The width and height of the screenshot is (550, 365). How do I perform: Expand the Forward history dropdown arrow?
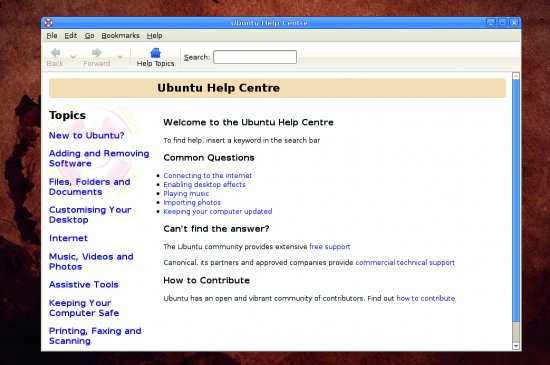pos(120,56)
